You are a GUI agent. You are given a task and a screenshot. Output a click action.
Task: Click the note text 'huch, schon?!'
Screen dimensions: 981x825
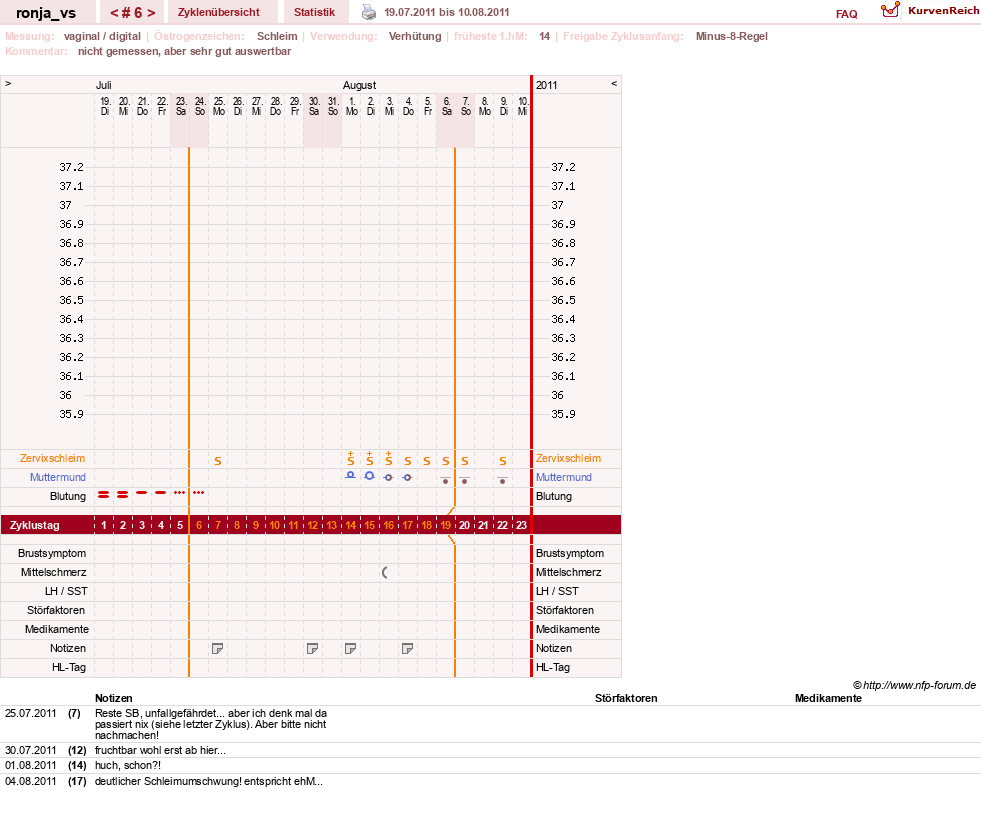click(128, 765)
